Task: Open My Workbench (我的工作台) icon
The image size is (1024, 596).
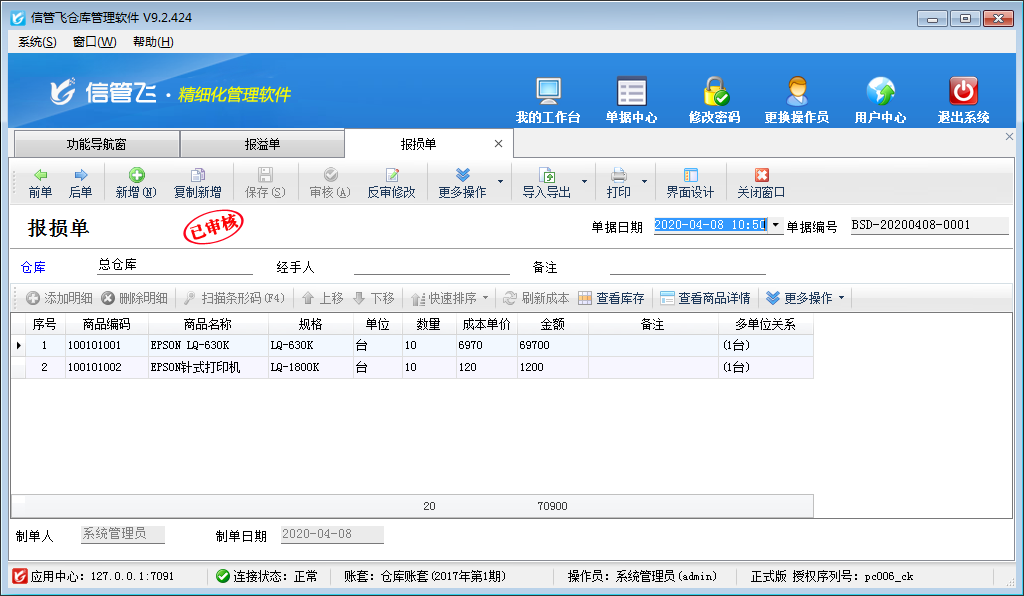Action: pos(548,93)
